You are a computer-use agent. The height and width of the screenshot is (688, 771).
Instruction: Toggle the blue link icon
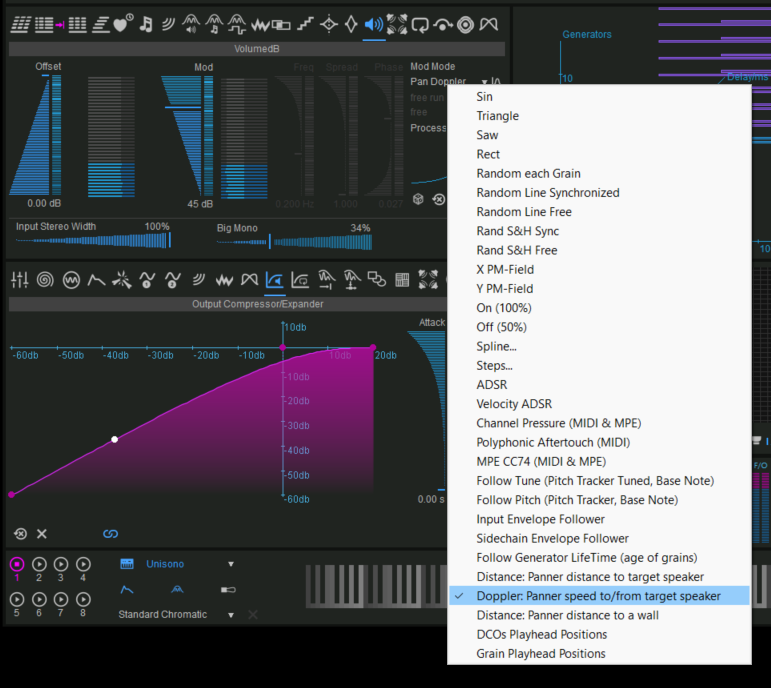tap(111, 534)
